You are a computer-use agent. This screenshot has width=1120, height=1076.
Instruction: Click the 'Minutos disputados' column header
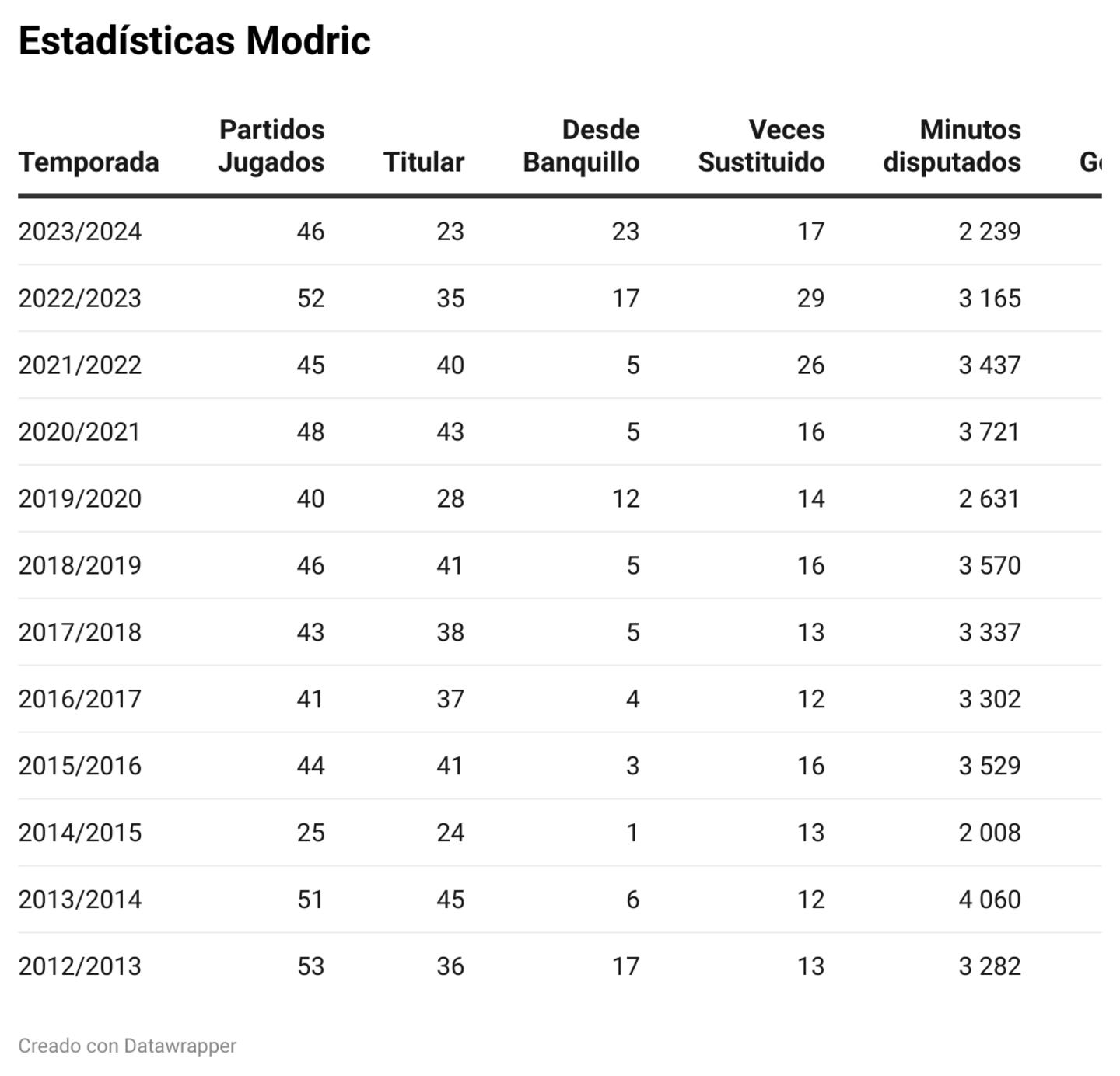[x=951, y=145]
